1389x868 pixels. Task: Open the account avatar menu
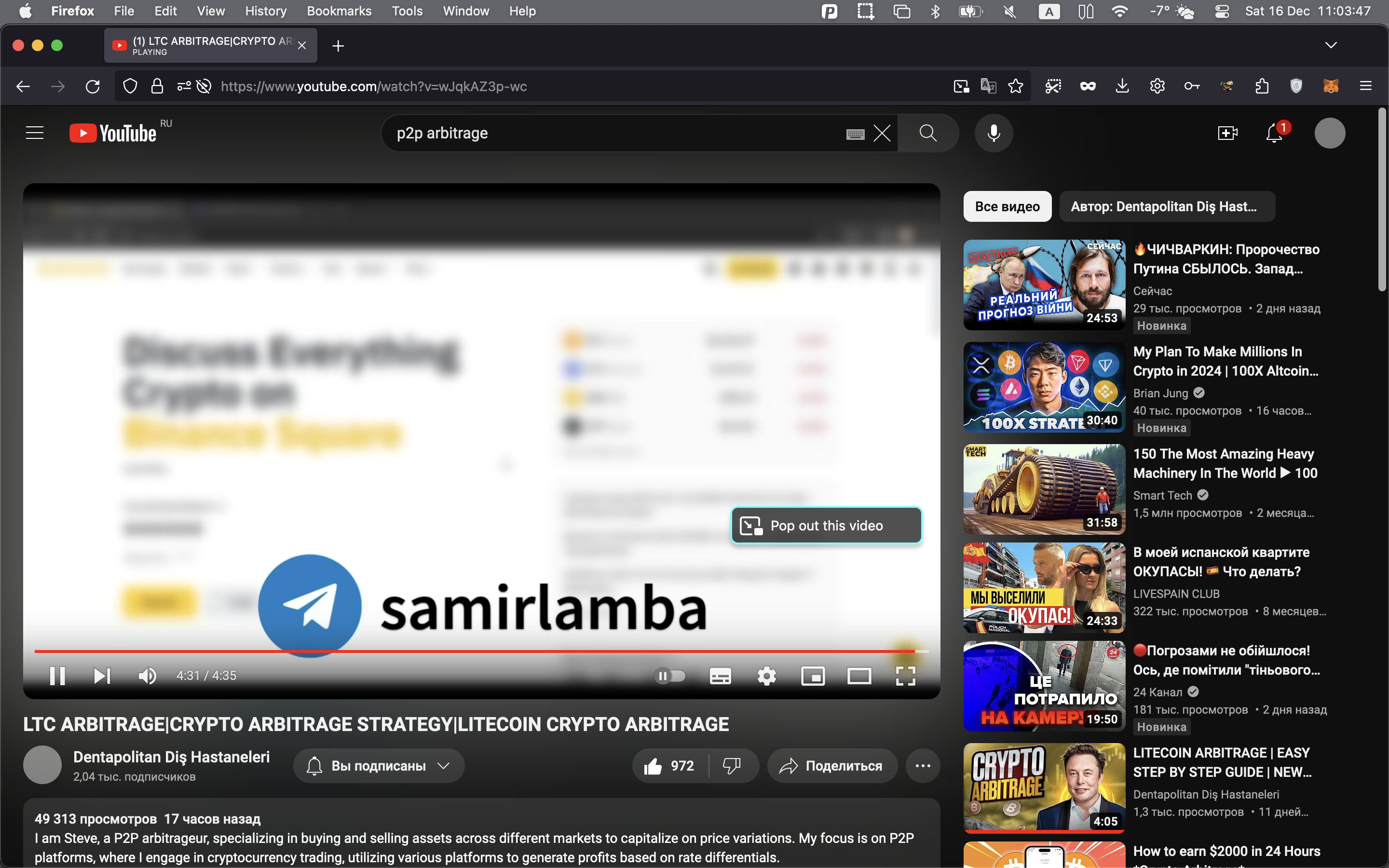pos(1330,133)
